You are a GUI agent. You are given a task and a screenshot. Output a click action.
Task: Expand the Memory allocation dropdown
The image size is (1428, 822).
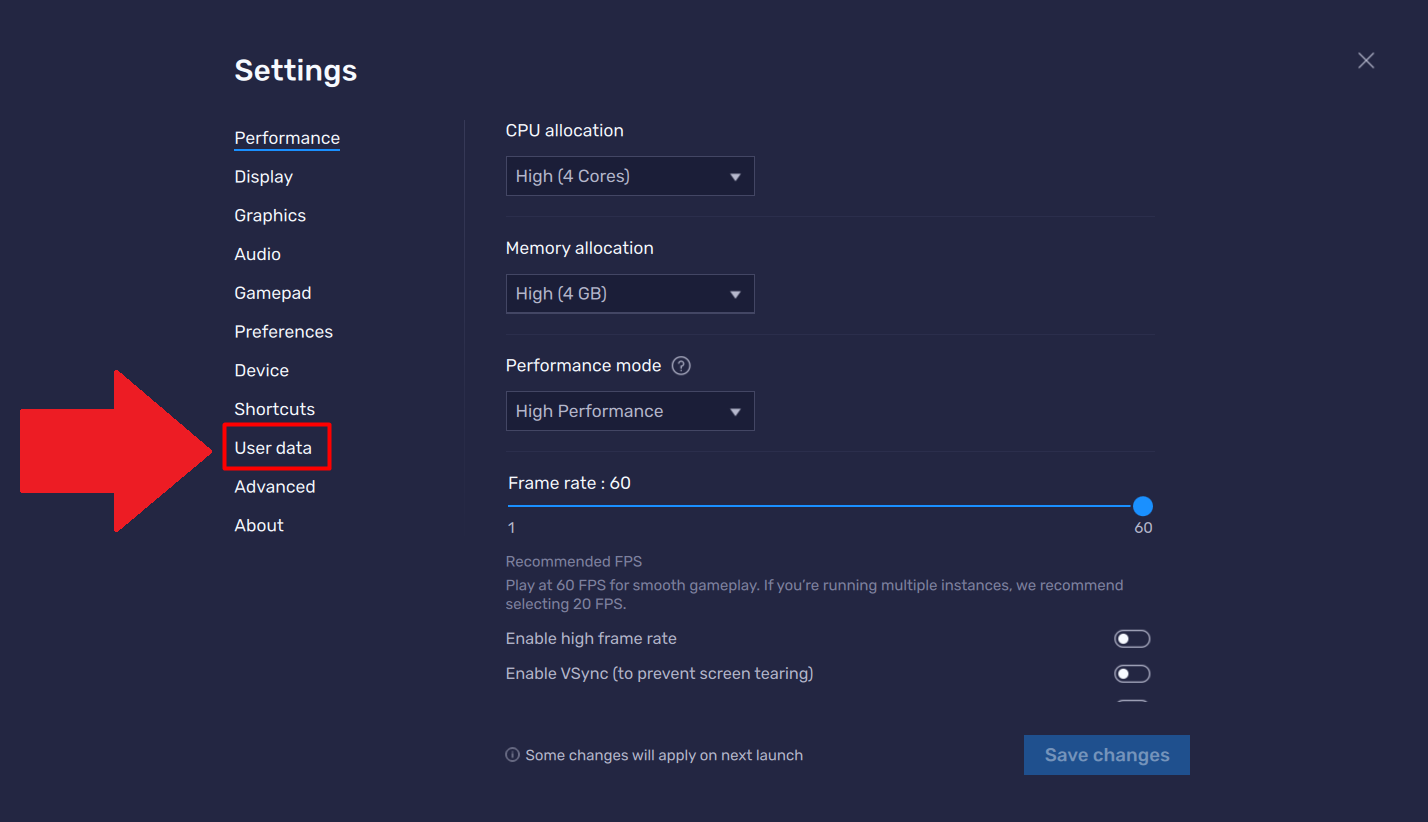click(x=630, y=294)
